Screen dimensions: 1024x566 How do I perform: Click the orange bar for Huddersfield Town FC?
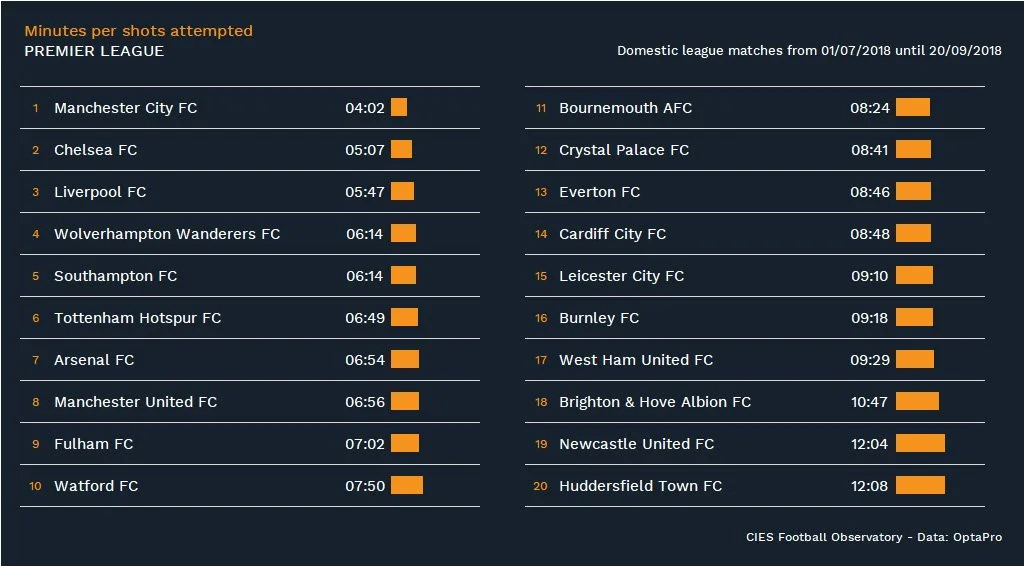(x=920, y=486)
